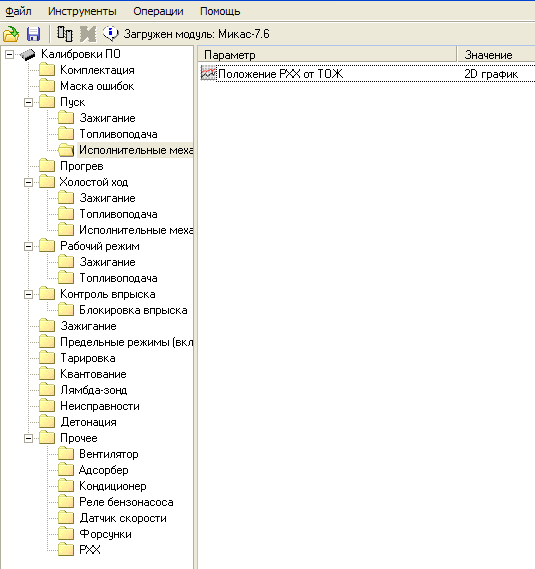Select the Рабочий режим label
Image resolution: width=535 pixels, height=569 pixels.
pyautogui.click(x=100, y=246)
